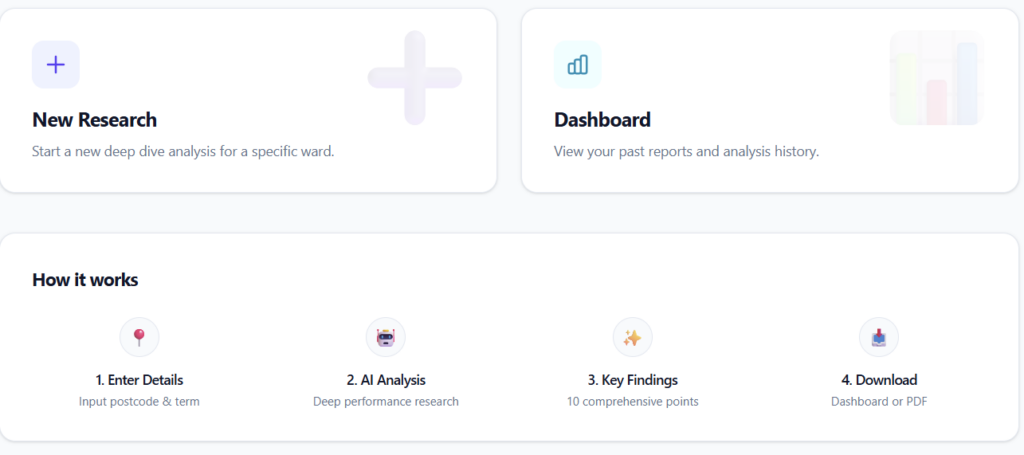Click the Dashboard bar chart icon

[x=577, y=65]
